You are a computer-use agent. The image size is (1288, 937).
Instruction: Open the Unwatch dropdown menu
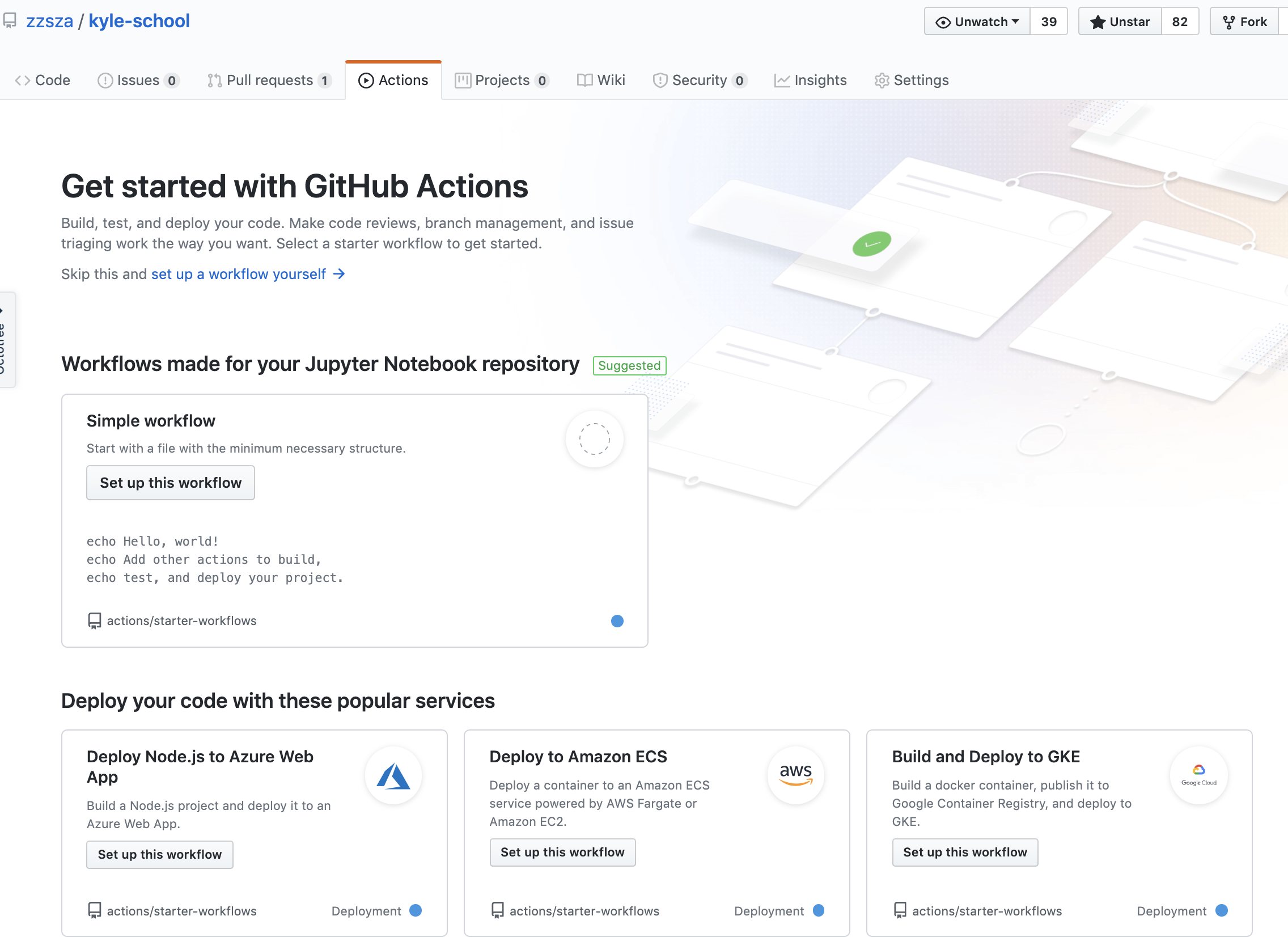click(x=977, y=22)
